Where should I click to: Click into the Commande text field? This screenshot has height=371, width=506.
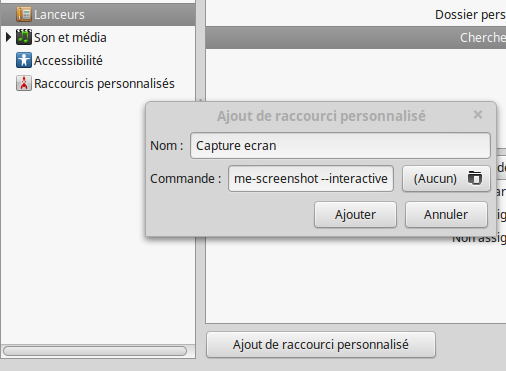(311, 179)
